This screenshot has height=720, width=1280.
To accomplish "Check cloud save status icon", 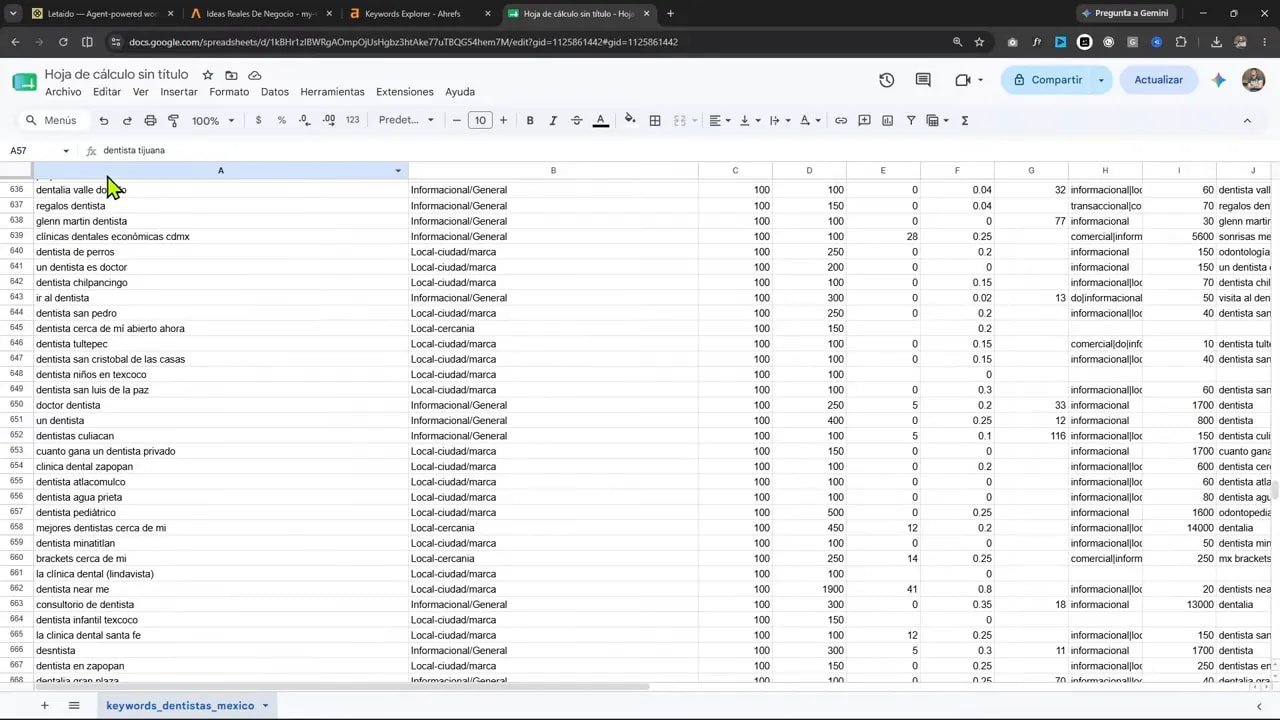I will pyautogui.click(x=255, y=75).
